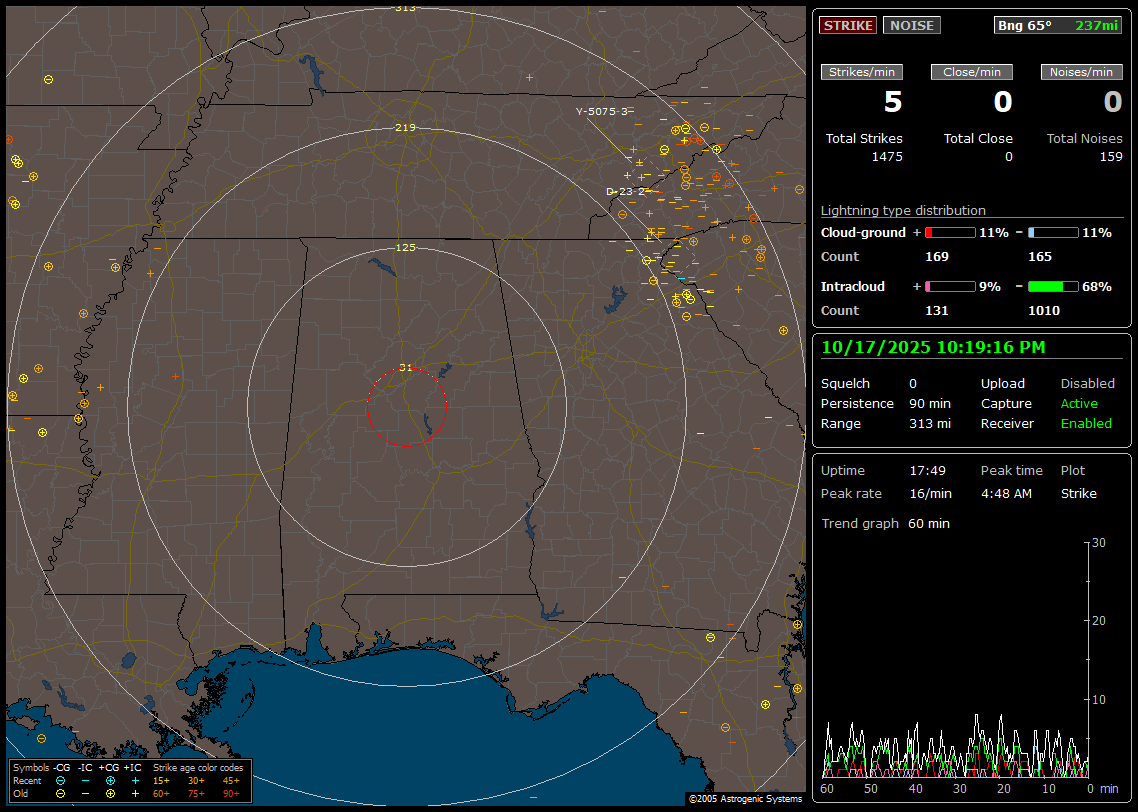Screen dimensions: 1138x812
Task: Click the Astrogenic Systems copyright text
Action: pyautogui.click(x=745, y=799)
